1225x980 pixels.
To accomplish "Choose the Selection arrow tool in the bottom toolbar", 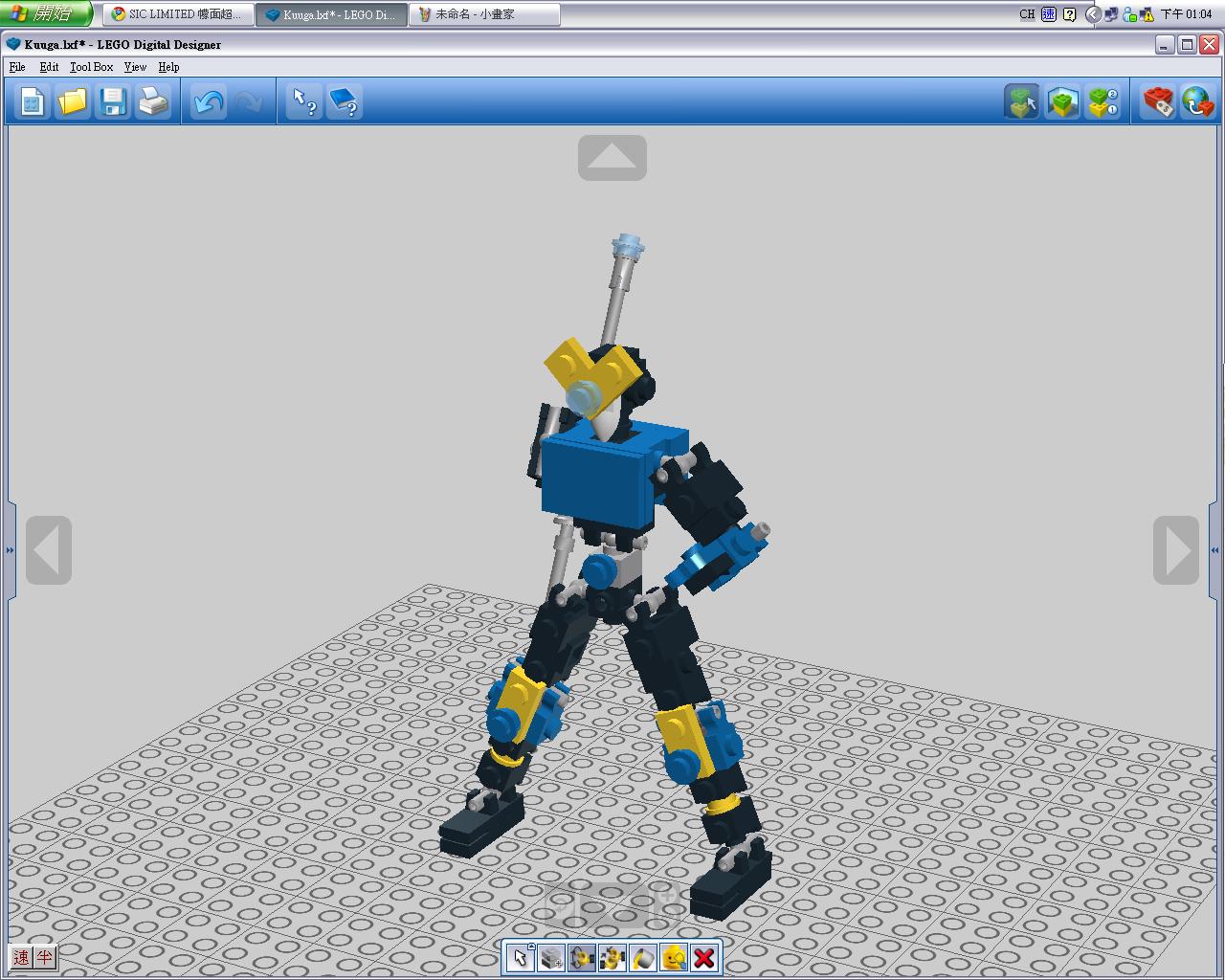I will click(520, 957).
